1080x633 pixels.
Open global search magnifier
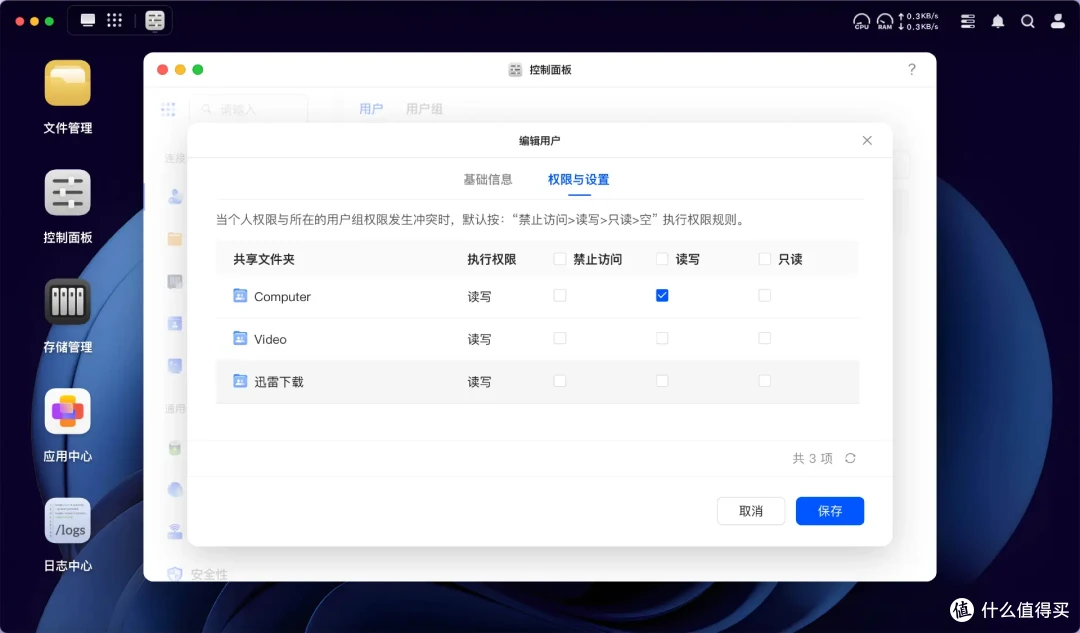click(1028, 21)
